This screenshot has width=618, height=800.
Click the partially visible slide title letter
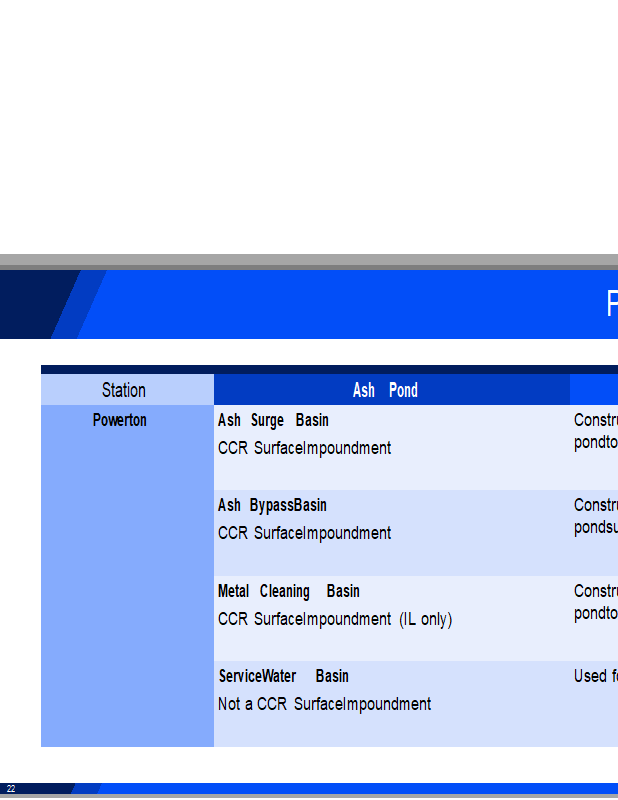point(611,304)
